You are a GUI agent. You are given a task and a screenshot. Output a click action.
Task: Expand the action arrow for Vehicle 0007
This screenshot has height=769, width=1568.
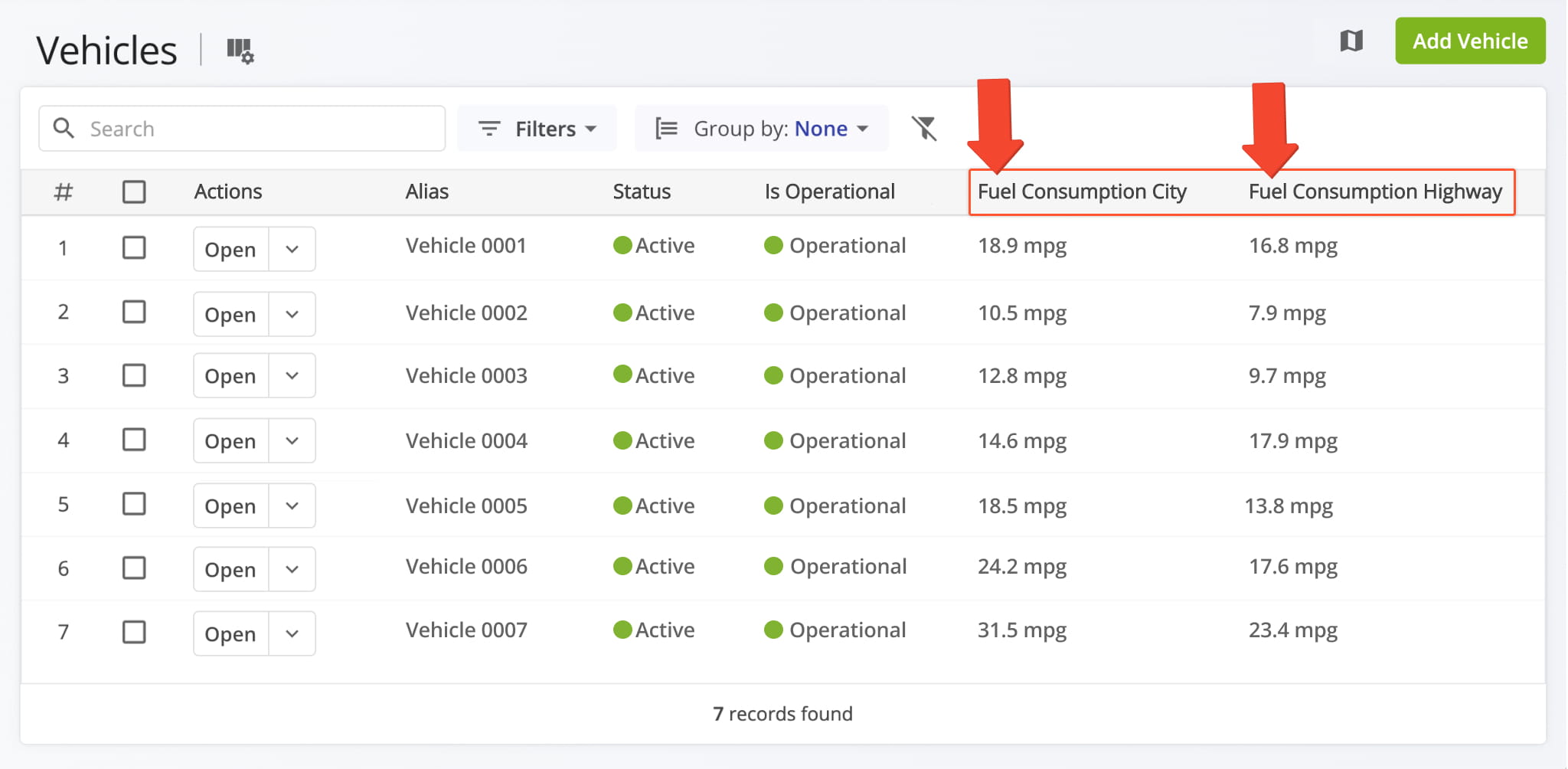coord(292,633)
